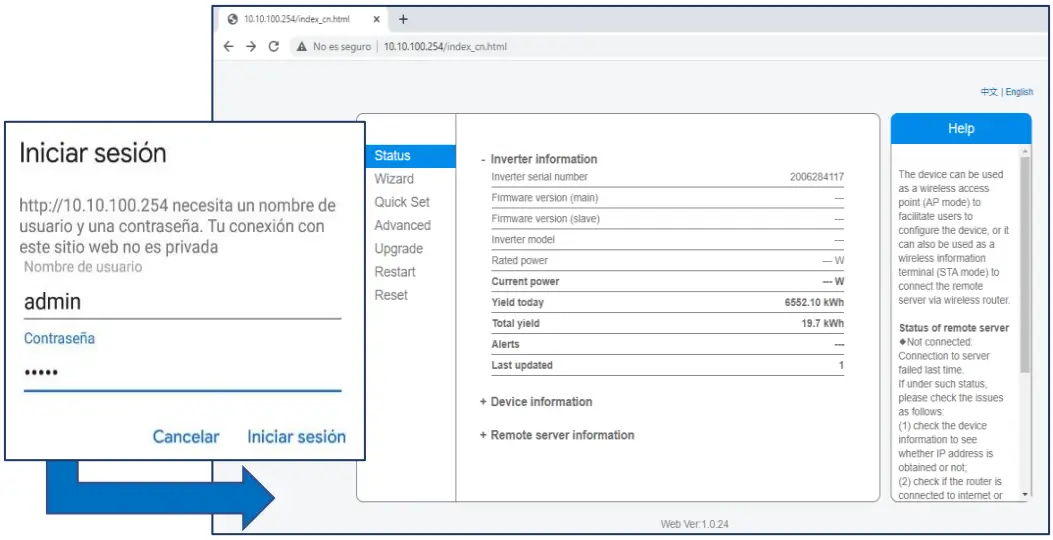Expand the Device information section
1053x540 pixels.
click(x=536, y=402)
